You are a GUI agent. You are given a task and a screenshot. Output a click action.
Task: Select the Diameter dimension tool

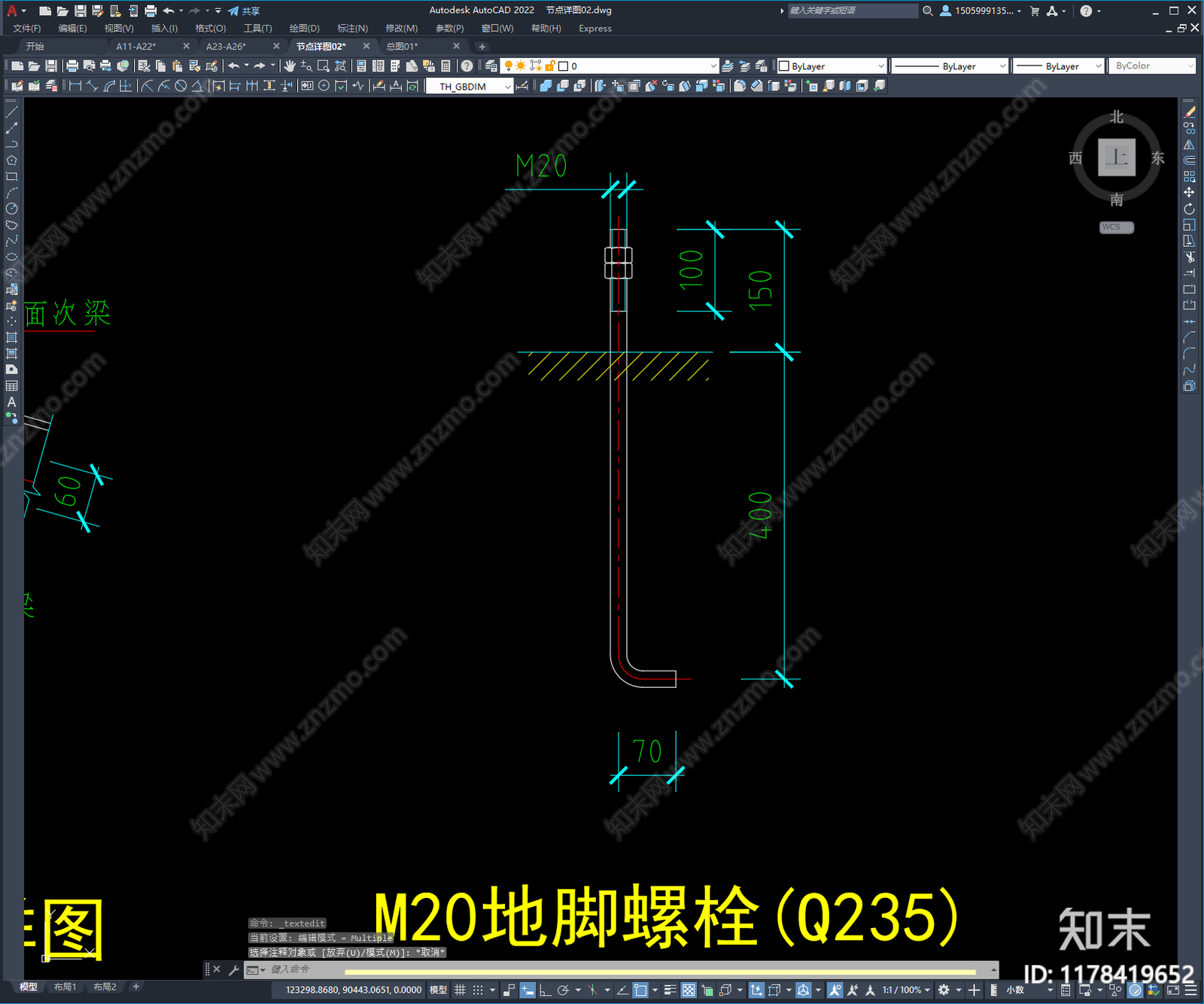tap(181, 86)
